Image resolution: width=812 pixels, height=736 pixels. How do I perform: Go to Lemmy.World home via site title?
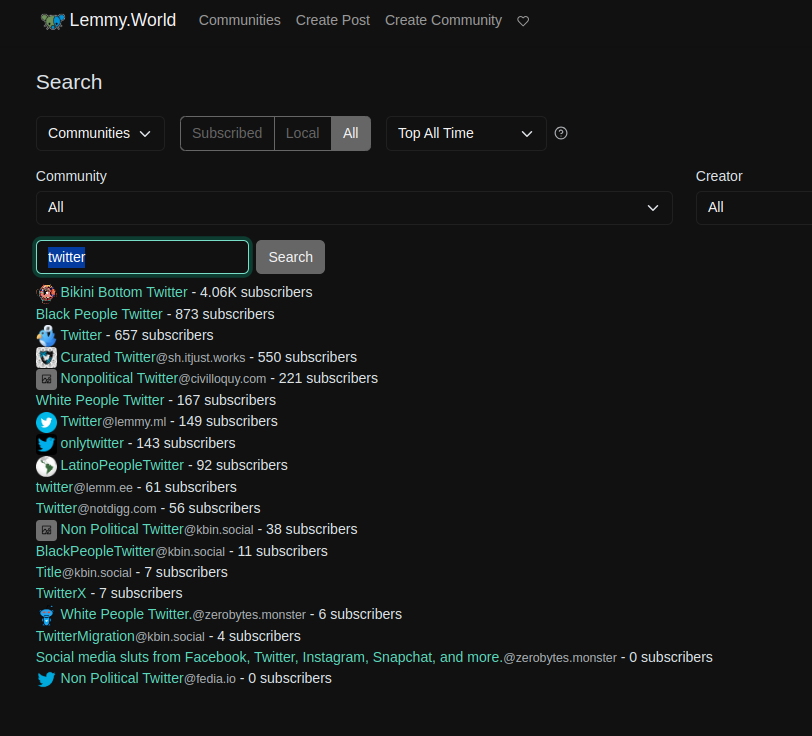pyautogui.click(x=123, y=20)
